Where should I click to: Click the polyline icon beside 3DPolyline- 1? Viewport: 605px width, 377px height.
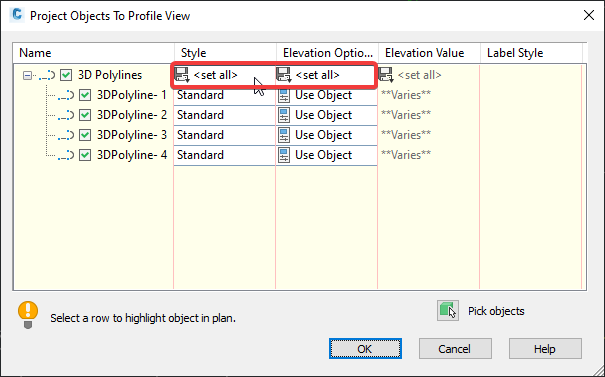click(66, 95)
